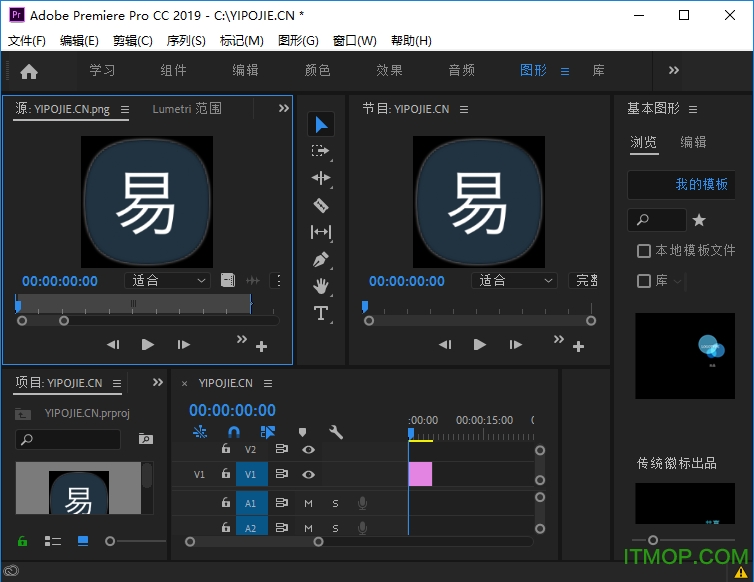Screen dimensions: 754x582
Task: Click the project panel search field
Action: pos(68,439)
